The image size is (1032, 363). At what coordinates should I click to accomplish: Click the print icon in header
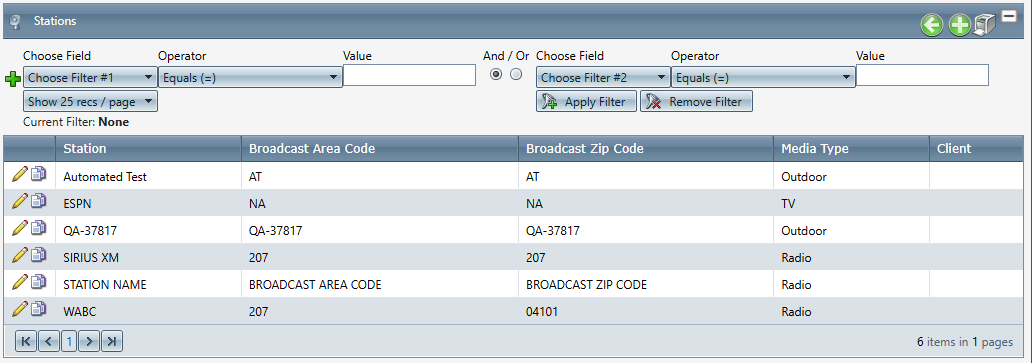984,26
